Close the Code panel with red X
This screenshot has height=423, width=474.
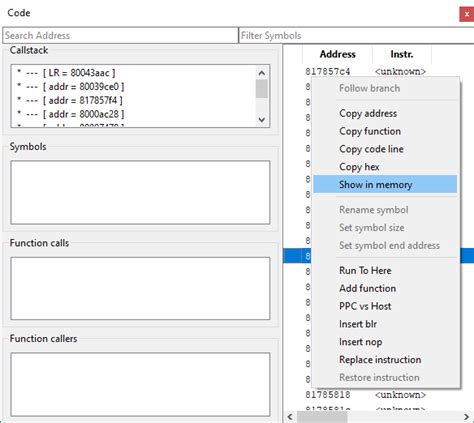pos(467,14)
